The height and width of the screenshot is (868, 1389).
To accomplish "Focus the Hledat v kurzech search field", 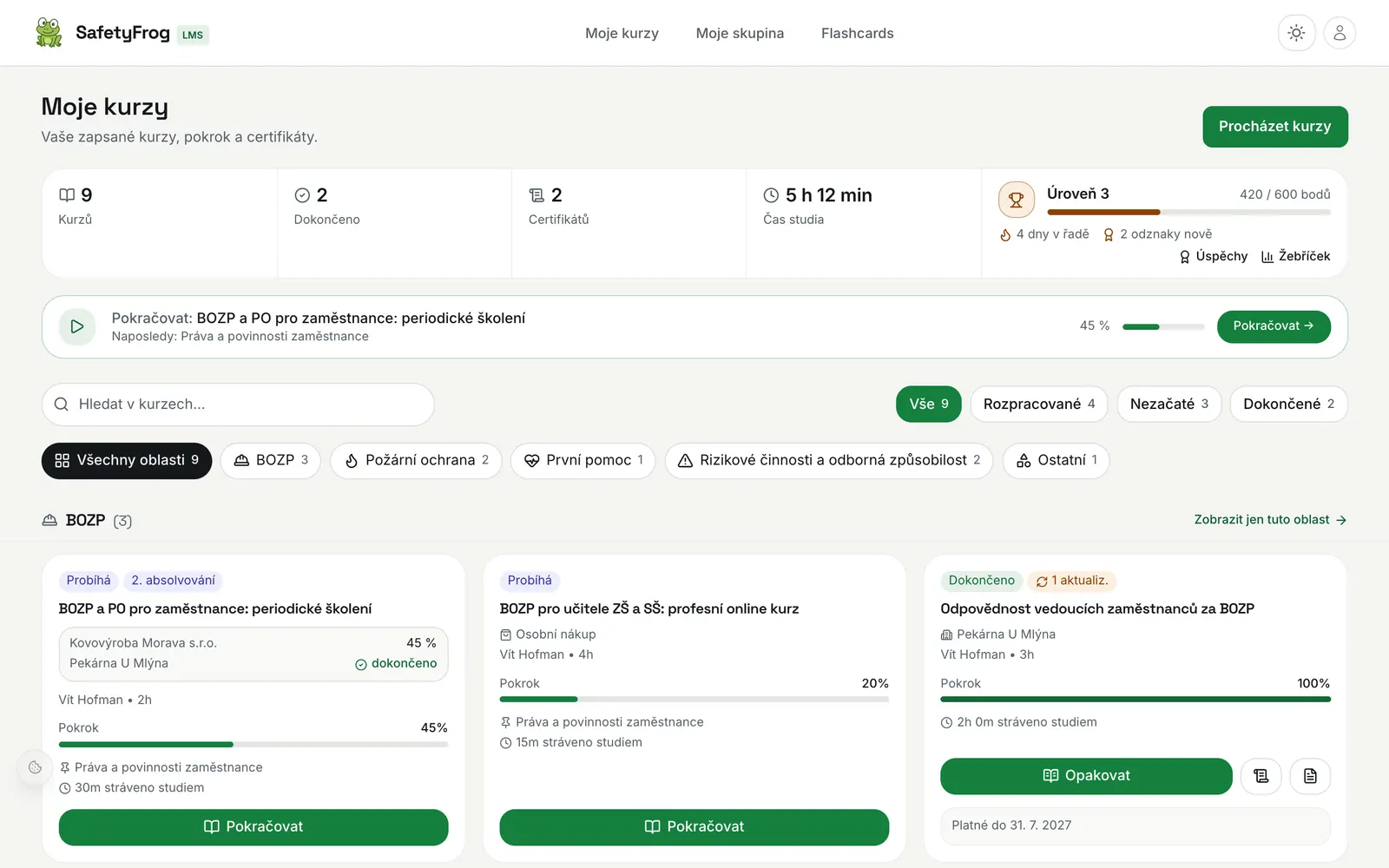I will coord(238,404).
